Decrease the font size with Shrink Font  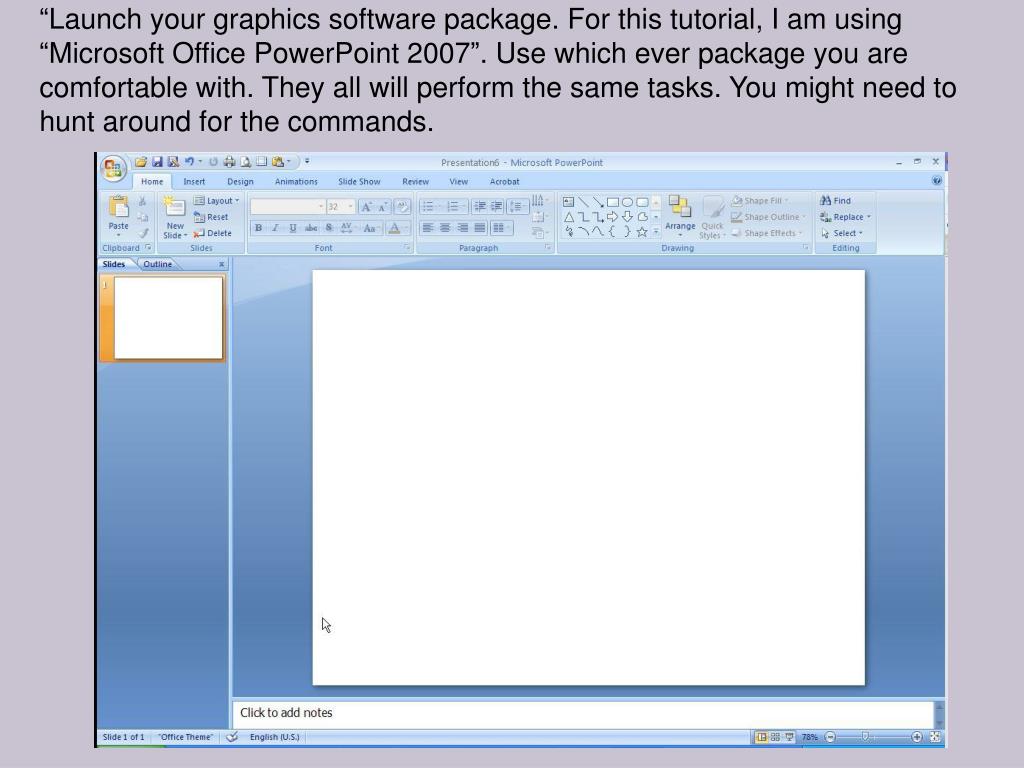383,207
